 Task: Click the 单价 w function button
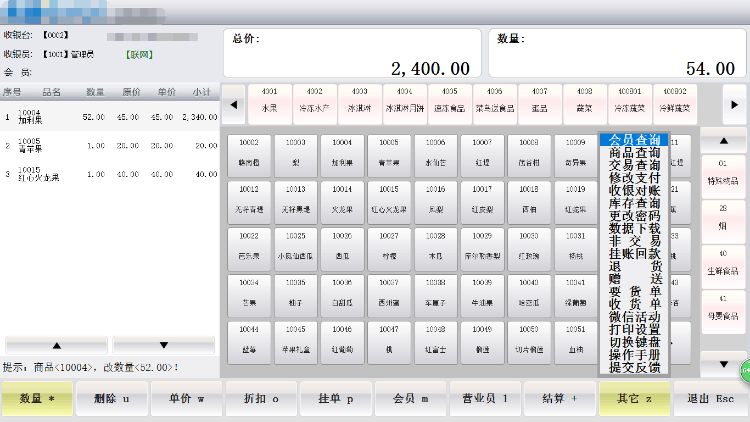[x=187, y=399]
